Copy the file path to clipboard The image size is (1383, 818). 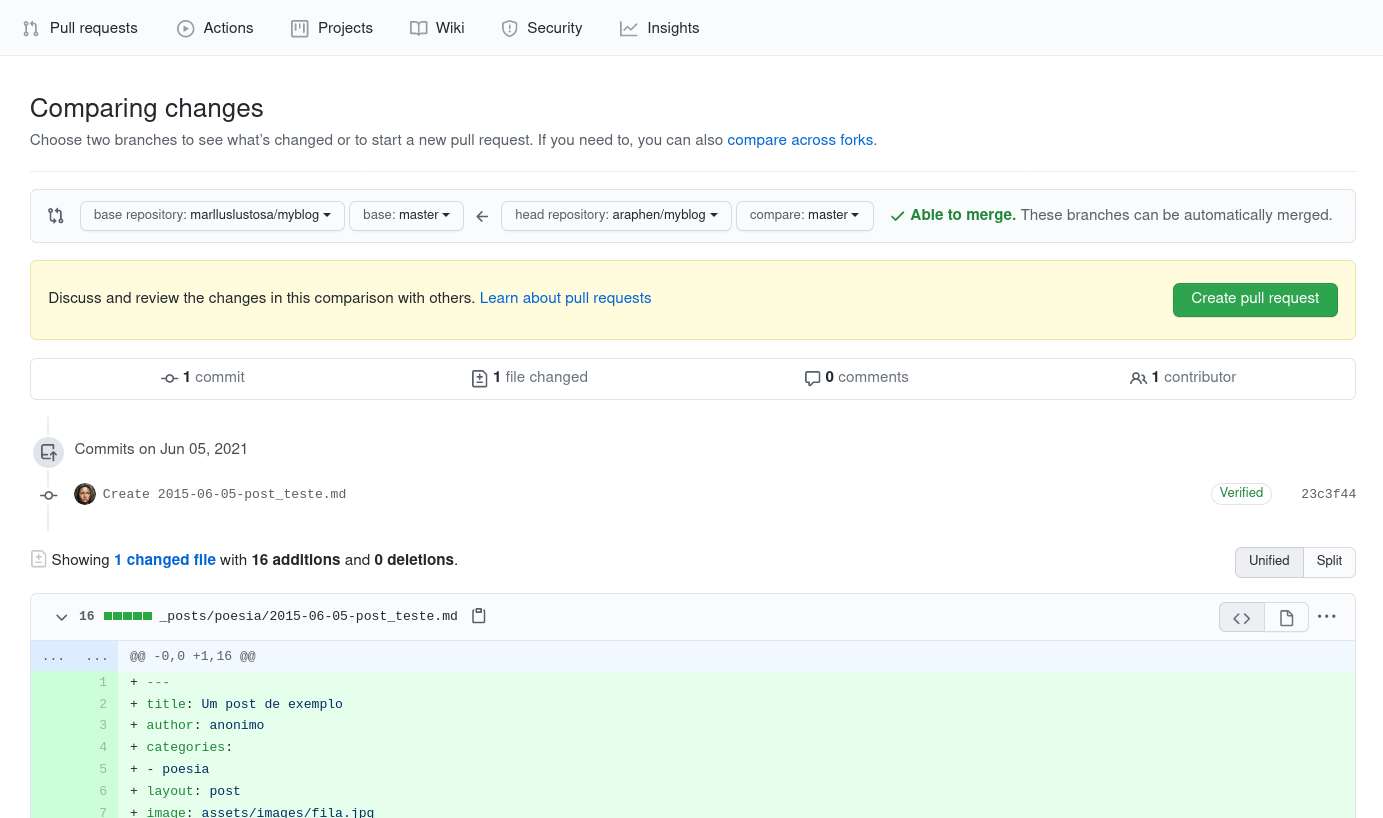pyautogui.click(x=478, y=616)
